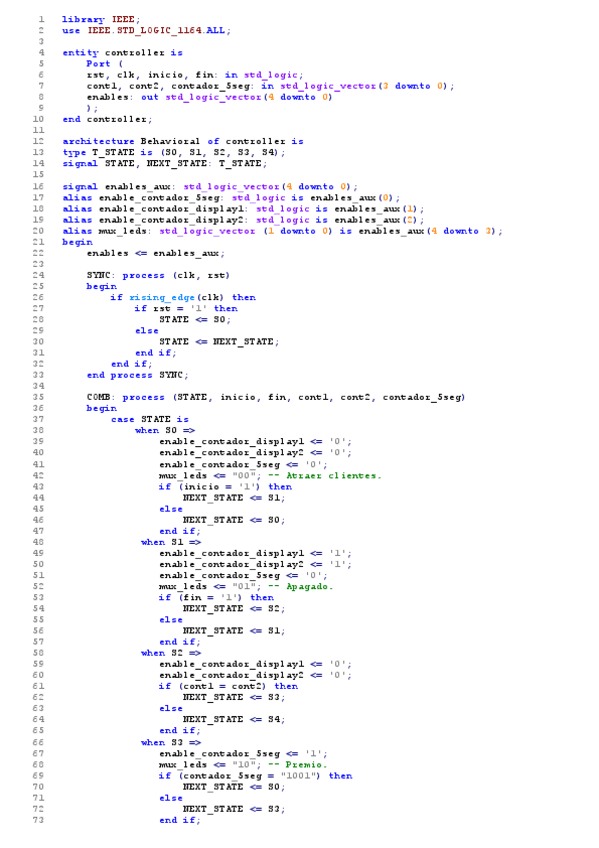
Task: Click line number 21 beside 'begin'
Action: click(x=38, y=242)
